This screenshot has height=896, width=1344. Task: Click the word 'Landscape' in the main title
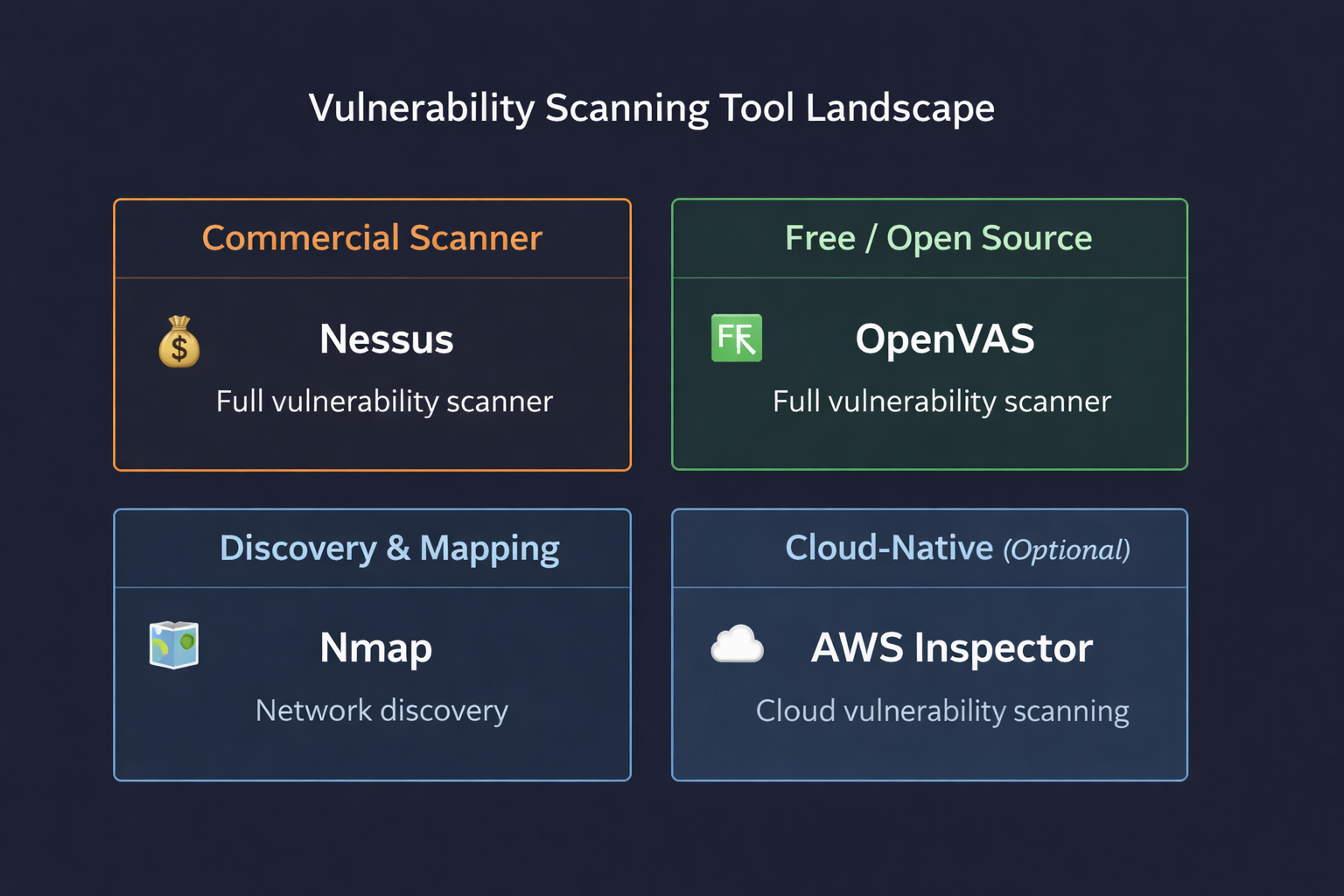click(x=899, y=108)
